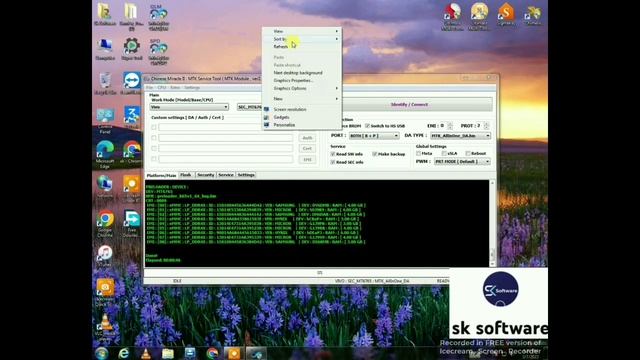
Task: Enable the Reboot checkbox
Action: [x=468, y=153]
